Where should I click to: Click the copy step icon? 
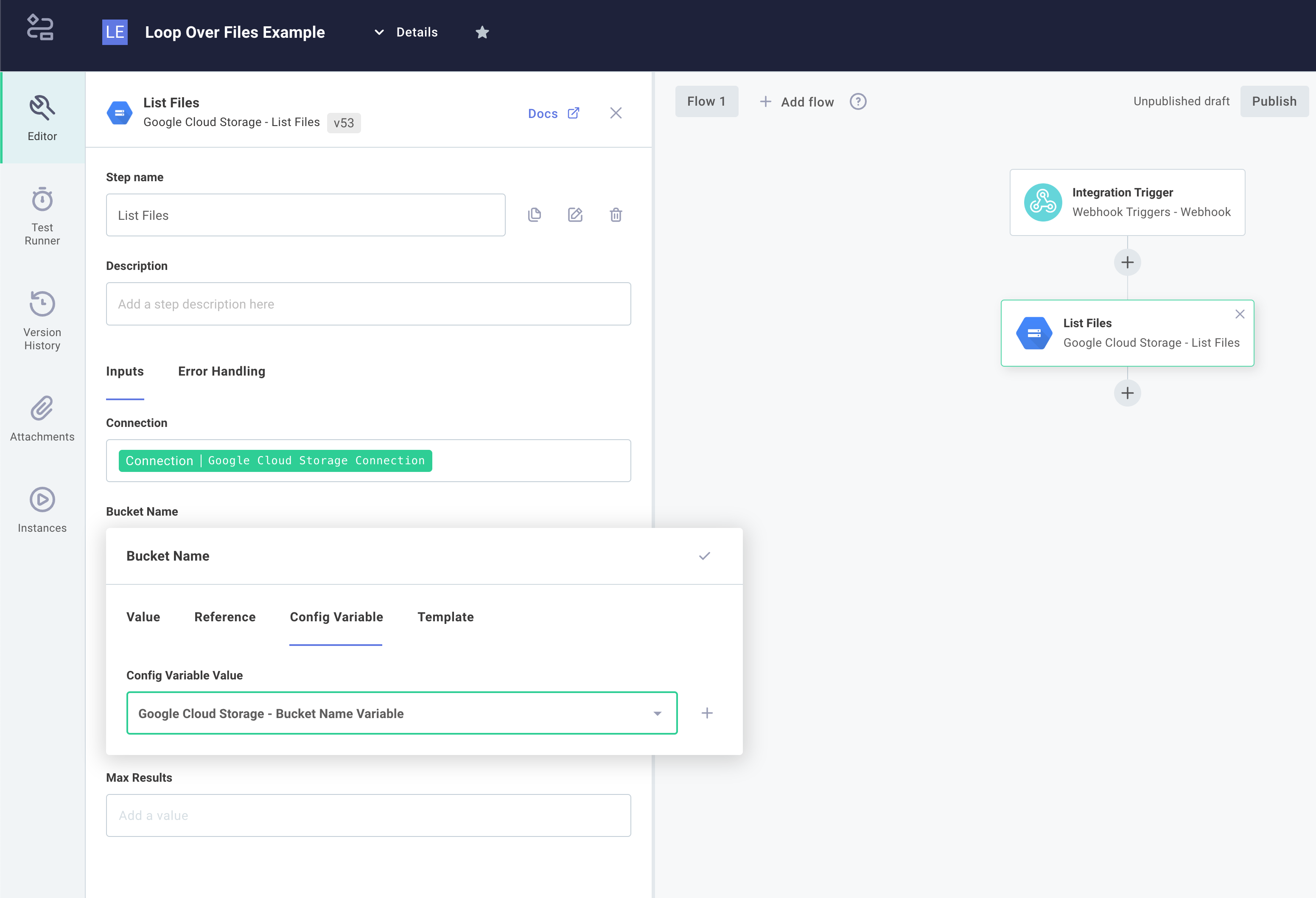pos(535,215)
